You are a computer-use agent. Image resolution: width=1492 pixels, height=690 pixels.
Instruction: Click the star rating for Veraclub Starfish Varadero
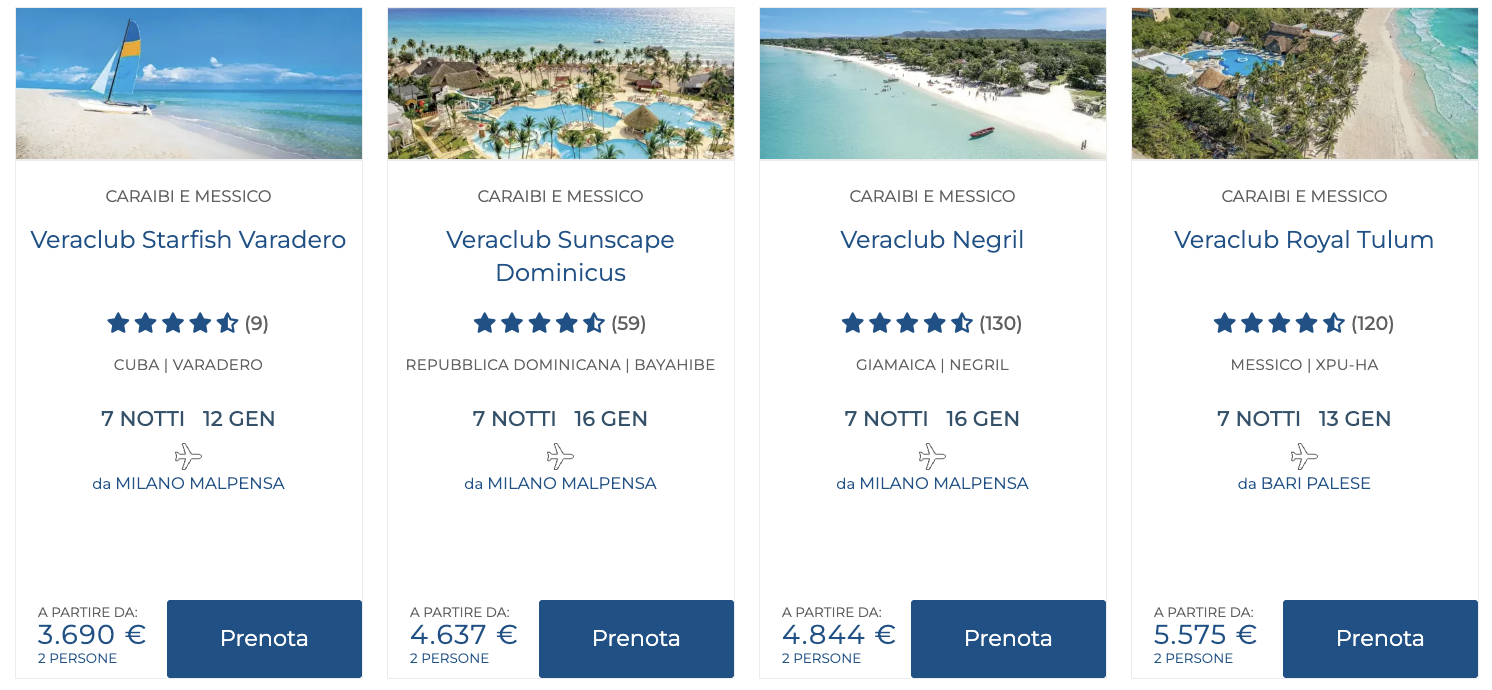coord(173,323)
